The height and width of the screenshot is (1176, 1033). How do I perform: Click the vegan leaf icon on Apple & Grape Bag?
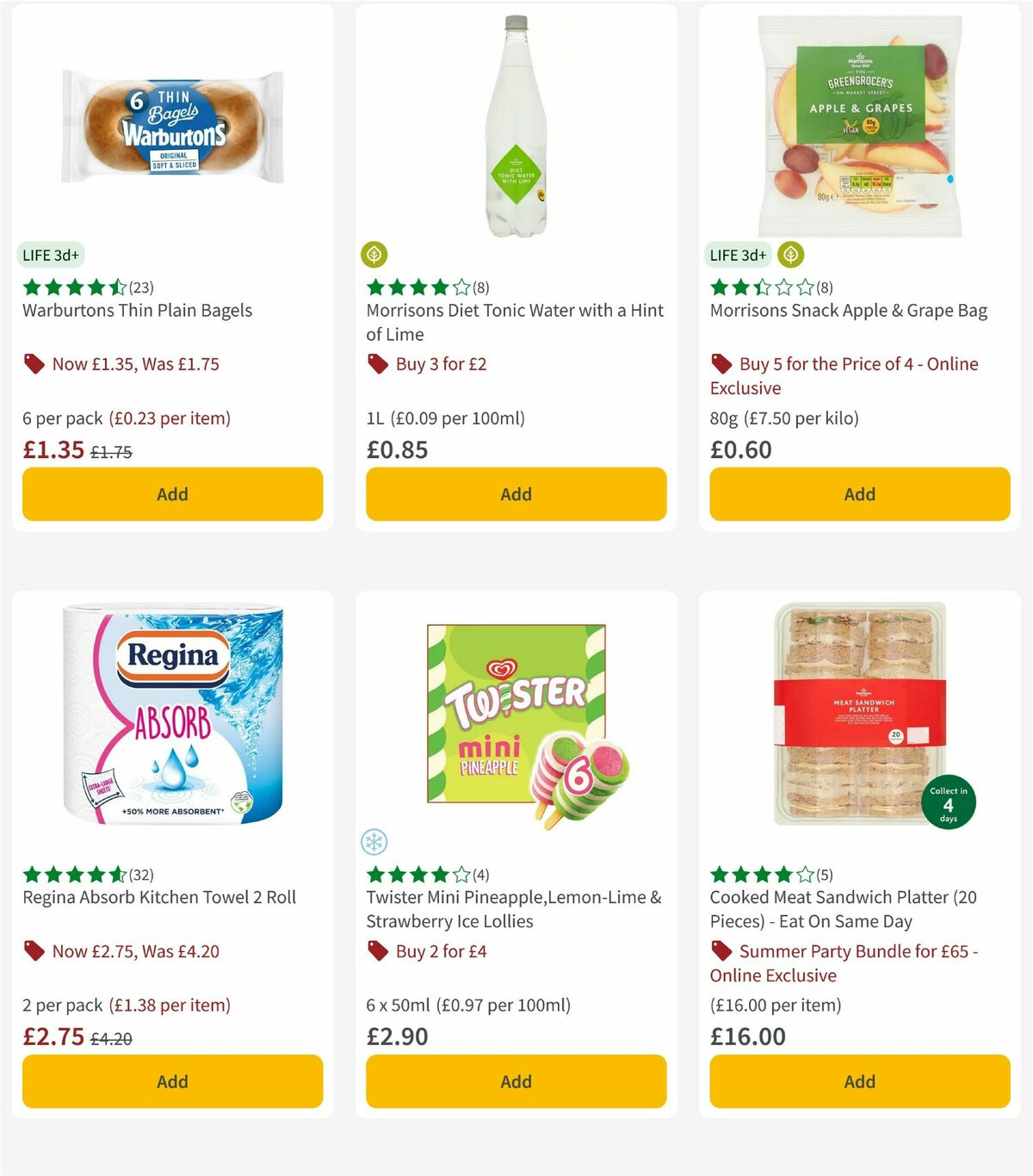coord(789,255)
